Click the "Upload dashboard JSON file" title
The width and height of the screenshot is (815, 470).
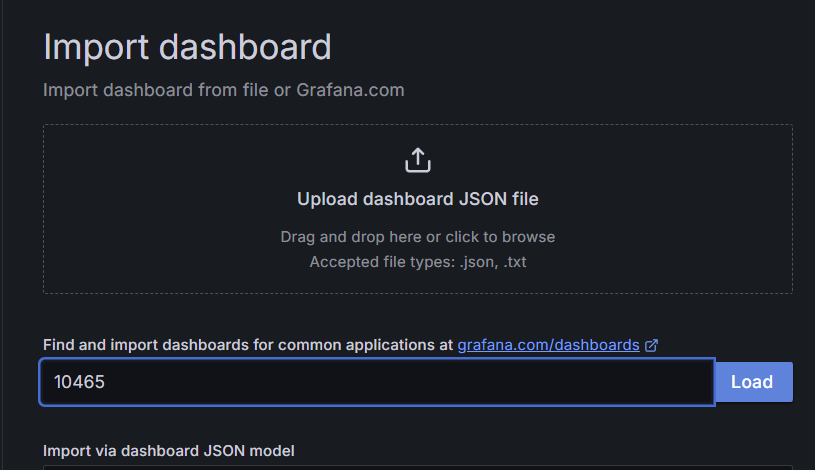418,199
